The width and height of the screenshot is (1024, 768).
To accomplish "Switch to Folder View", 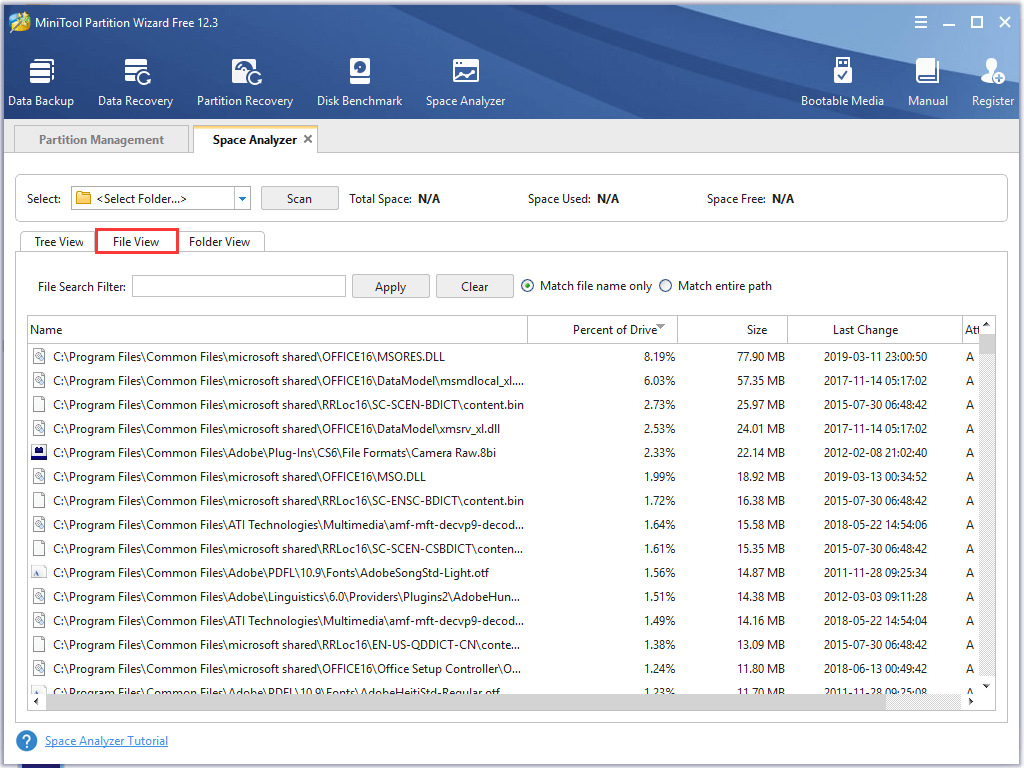I will click(219, 242).
